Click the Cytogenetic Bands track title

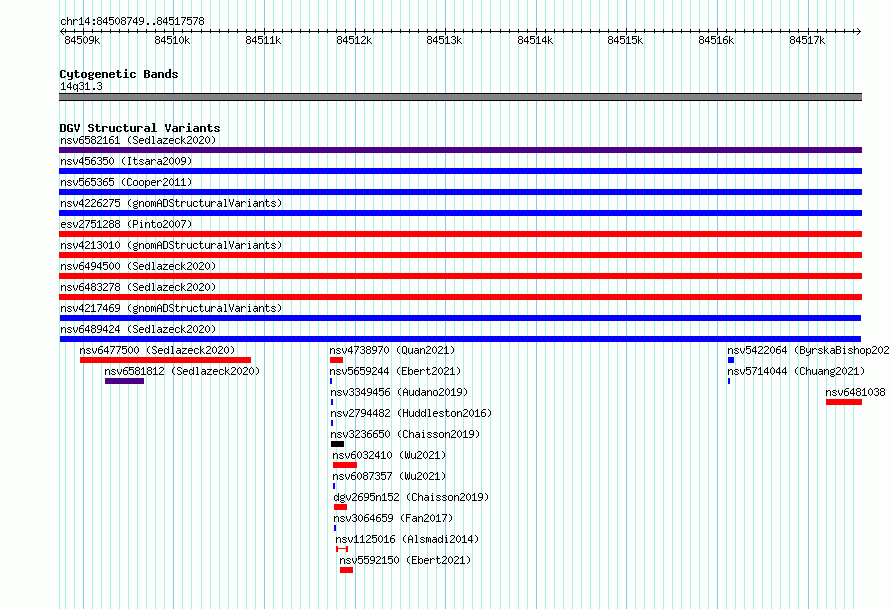point(119,74)
